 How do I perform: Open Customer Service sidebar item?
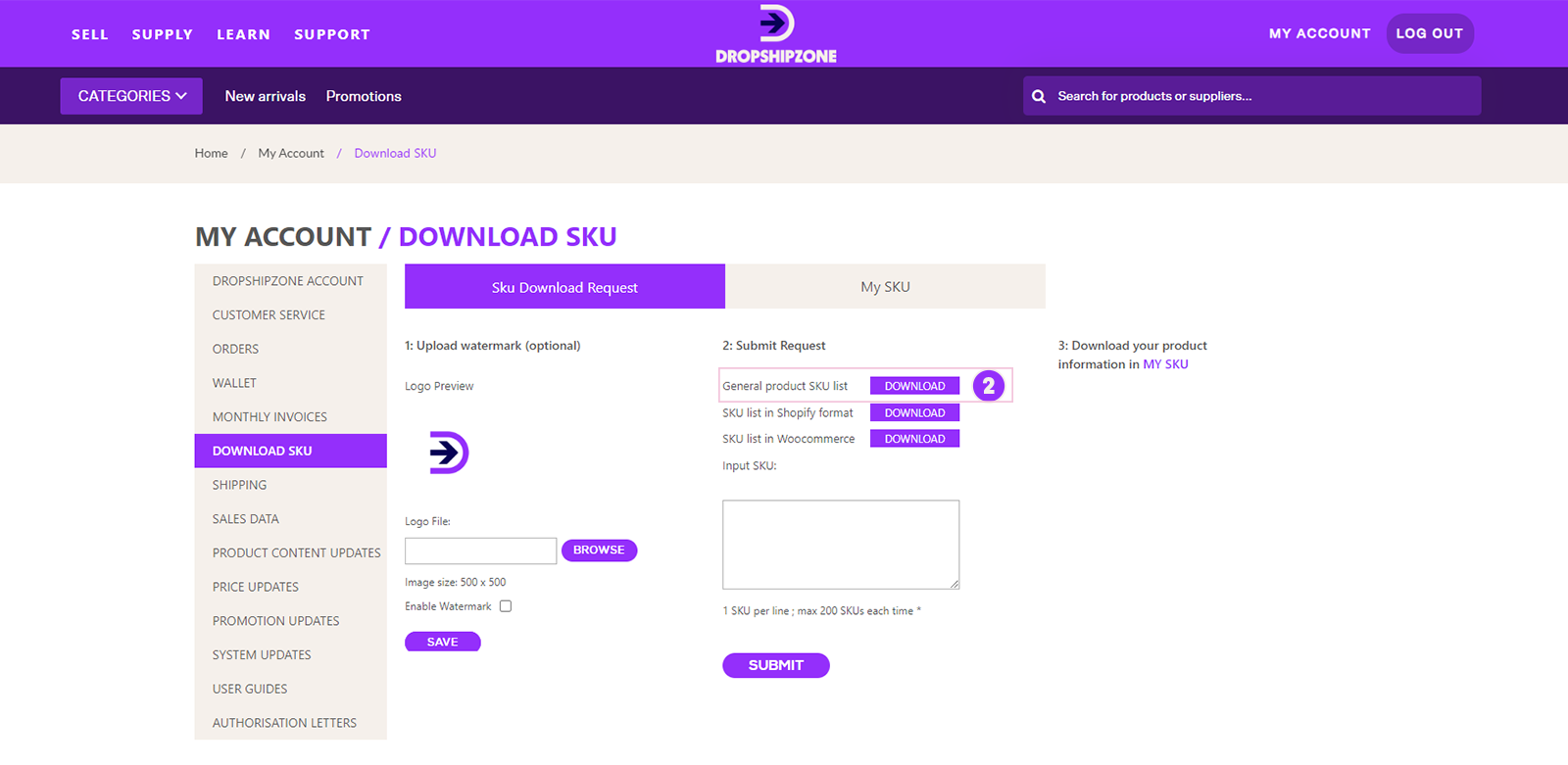pyautogui.click(x=290, y=314)
